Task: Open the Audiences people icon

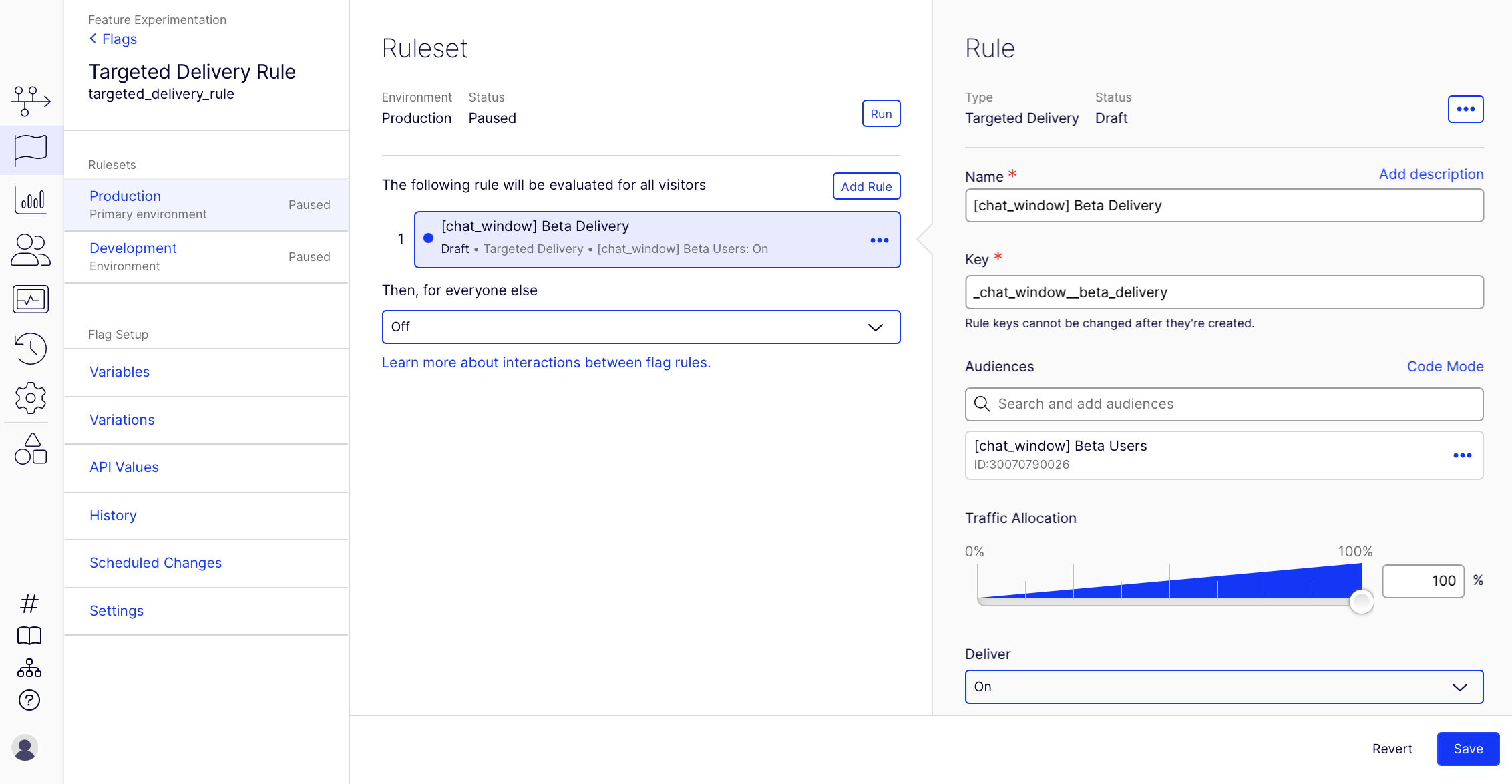Action: (31, 250)
